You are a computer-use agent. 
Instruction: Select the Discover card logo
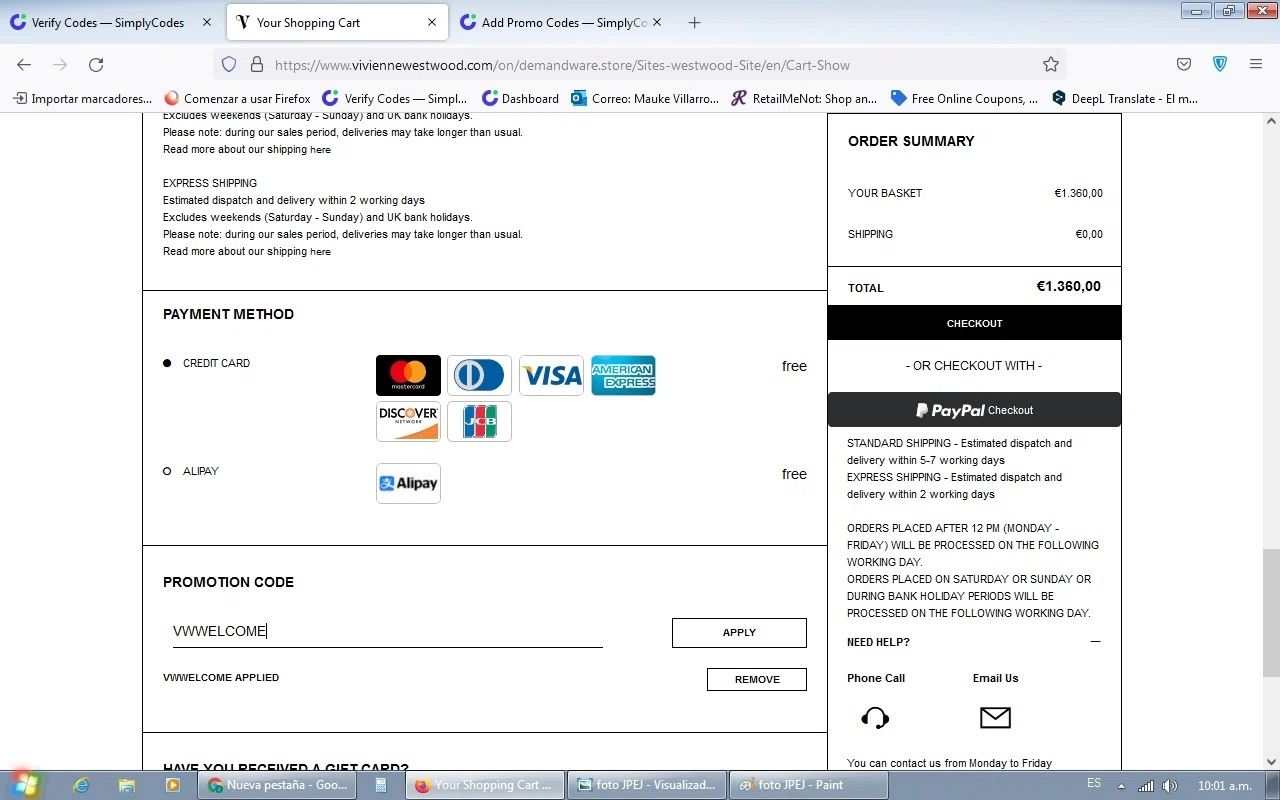pyautogui.click(x=408, y=421)
